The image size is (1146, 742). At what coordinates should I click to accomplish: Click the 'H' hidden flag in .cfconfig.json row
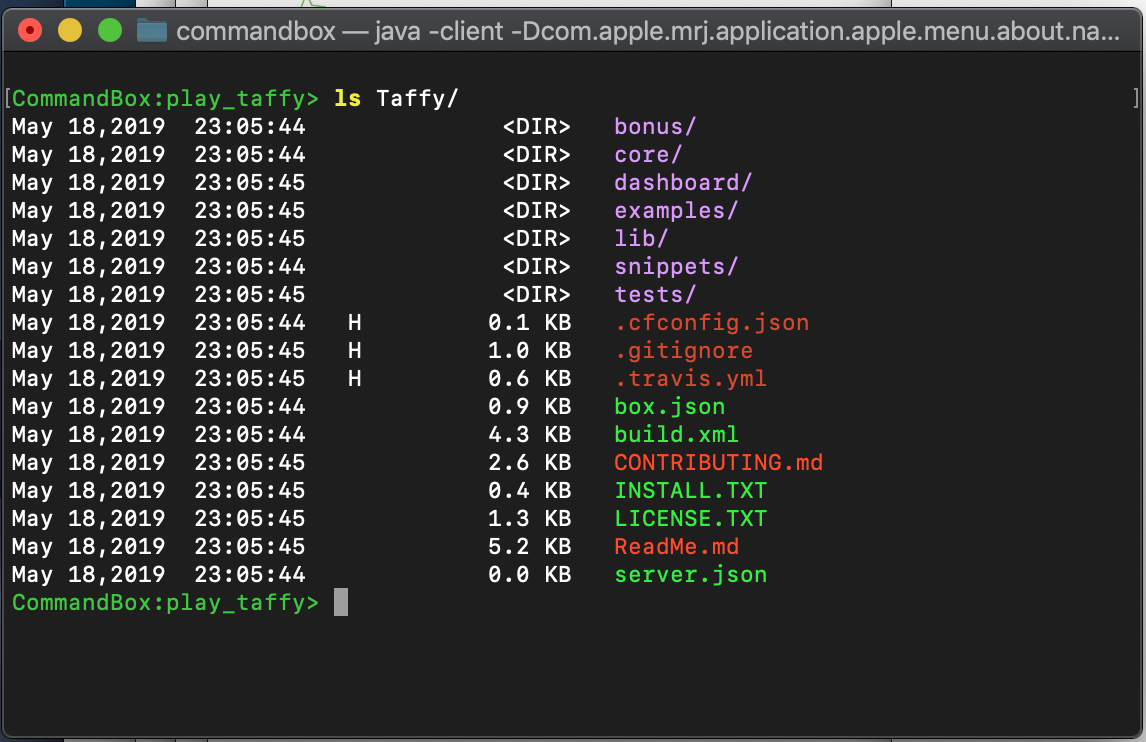[x=354, y=322]
